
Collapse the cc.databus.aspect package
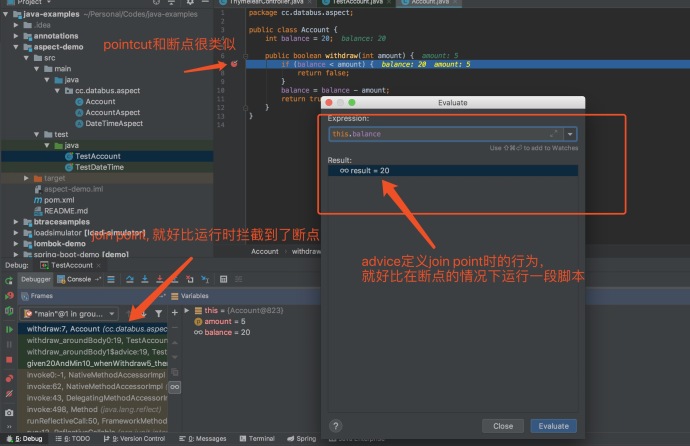58,91
